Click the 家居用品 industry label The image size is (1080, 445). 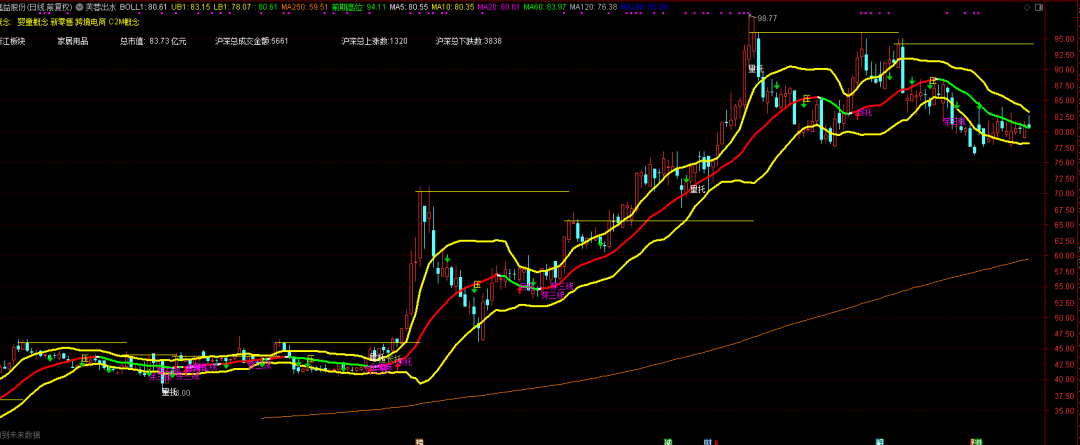[72, 41]
